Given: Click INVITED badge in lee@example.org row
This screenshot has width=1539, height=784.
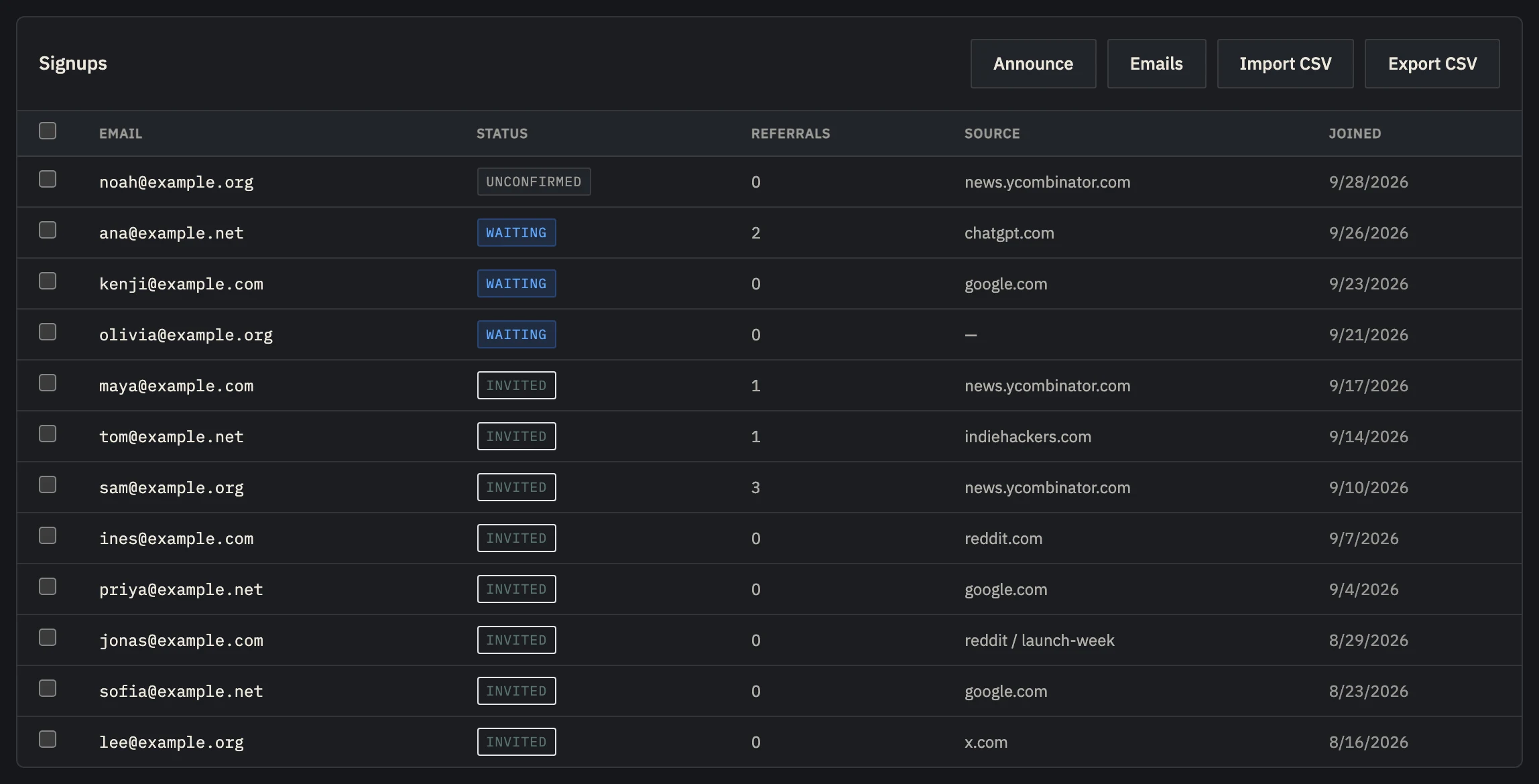Looking at the screenshot, I should [516, 742].
